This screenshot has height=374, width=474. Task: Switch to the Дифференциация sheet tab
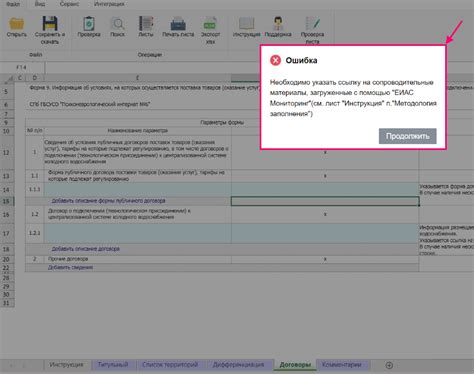click(238, 365)
